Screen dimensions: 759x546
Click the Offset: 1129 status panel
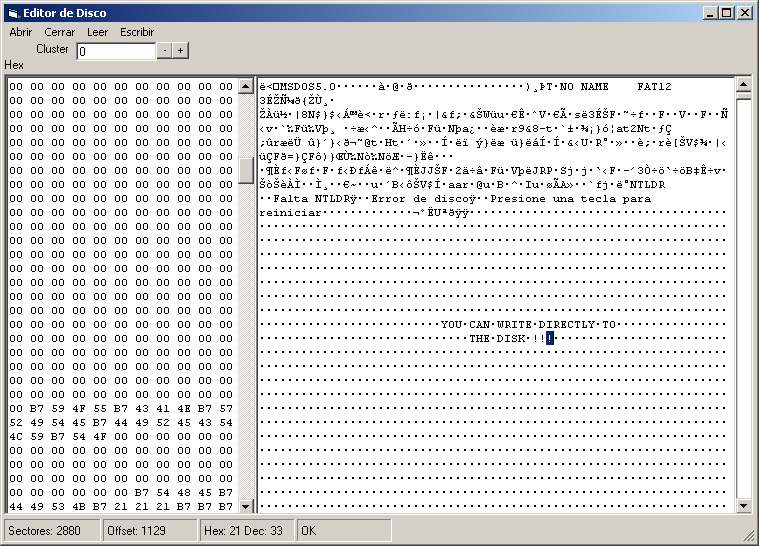point(149,530)
